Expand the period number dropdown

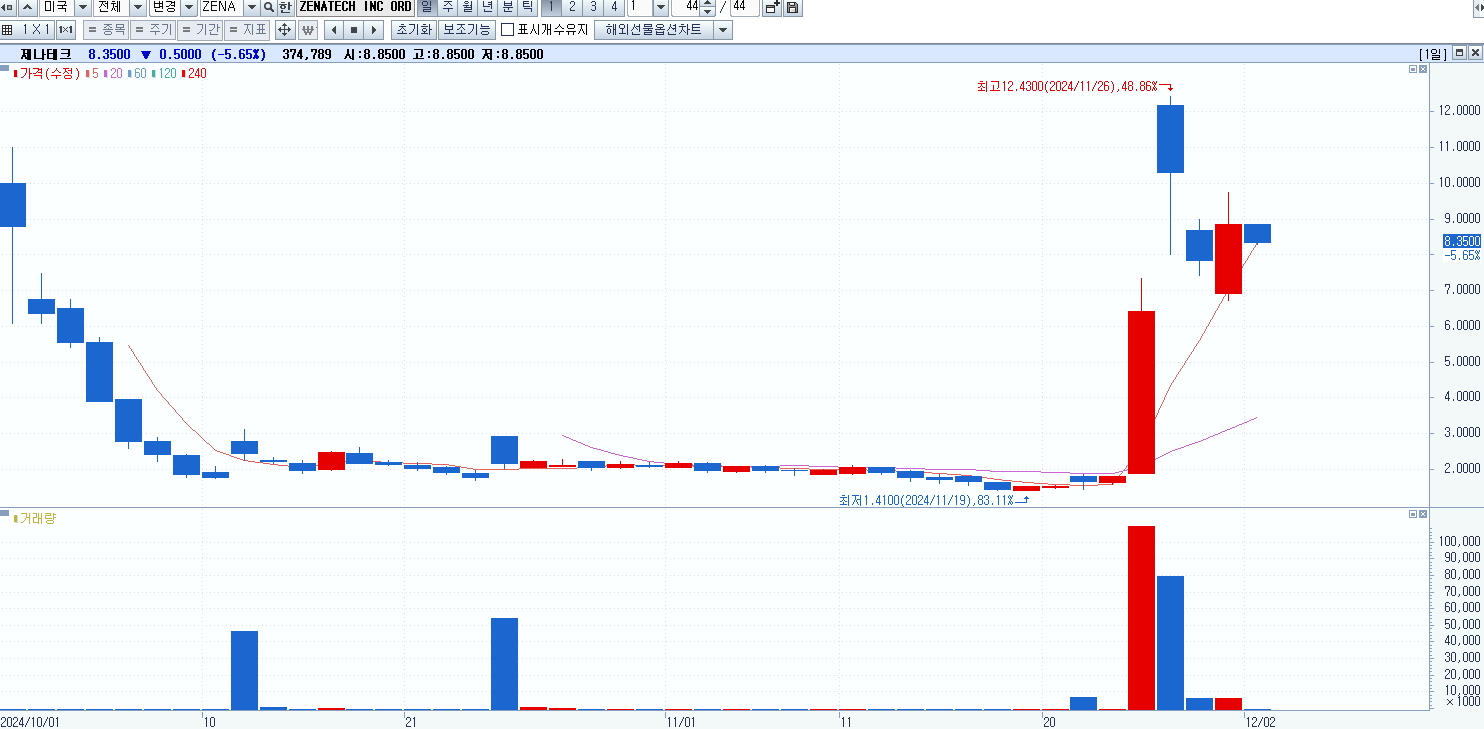tap(660, 7)
